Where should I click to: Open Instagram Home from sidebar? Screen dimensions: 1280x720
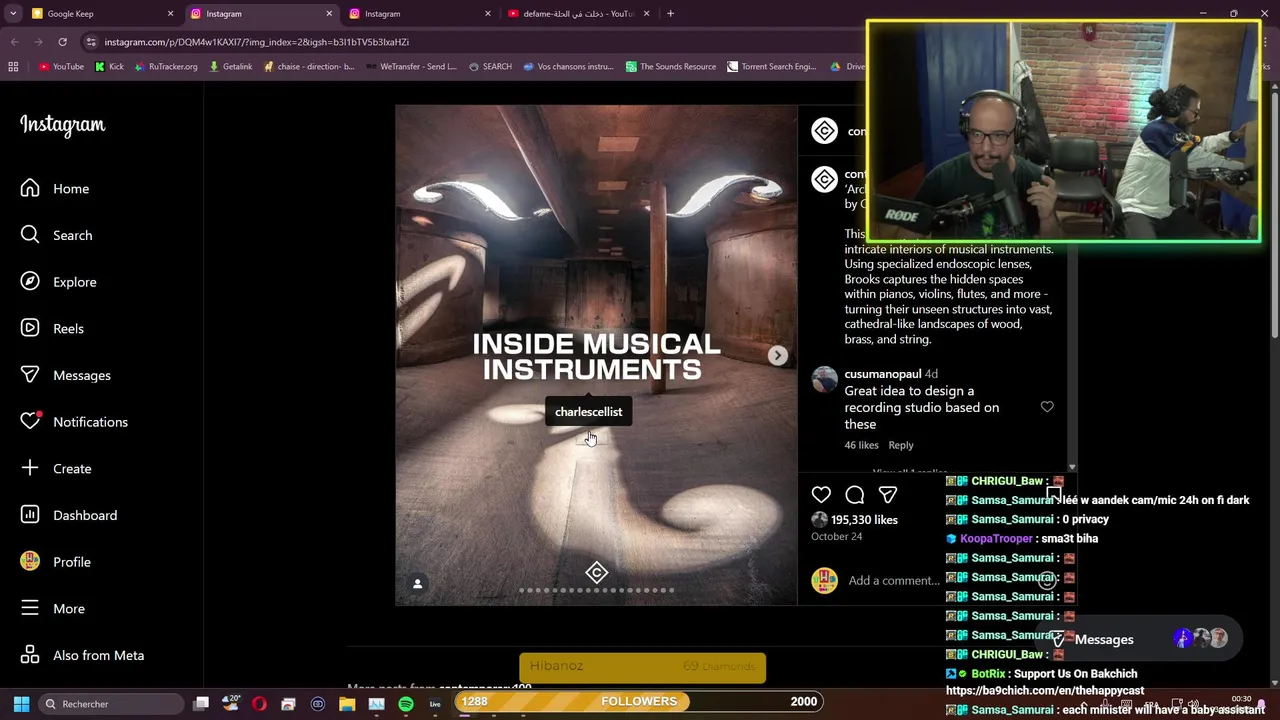(55, 189)
